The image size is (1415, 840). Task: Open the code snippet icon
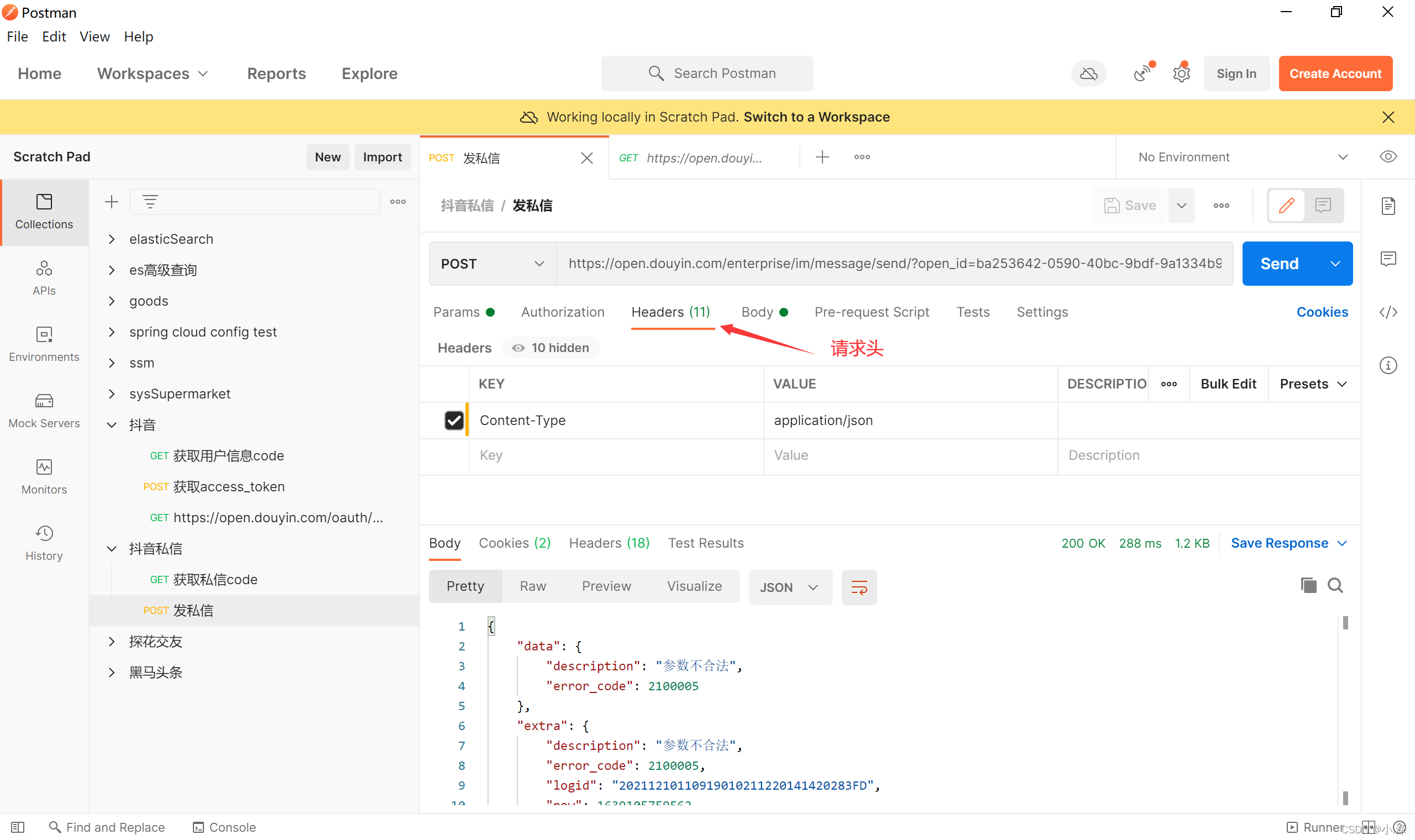1388,312
